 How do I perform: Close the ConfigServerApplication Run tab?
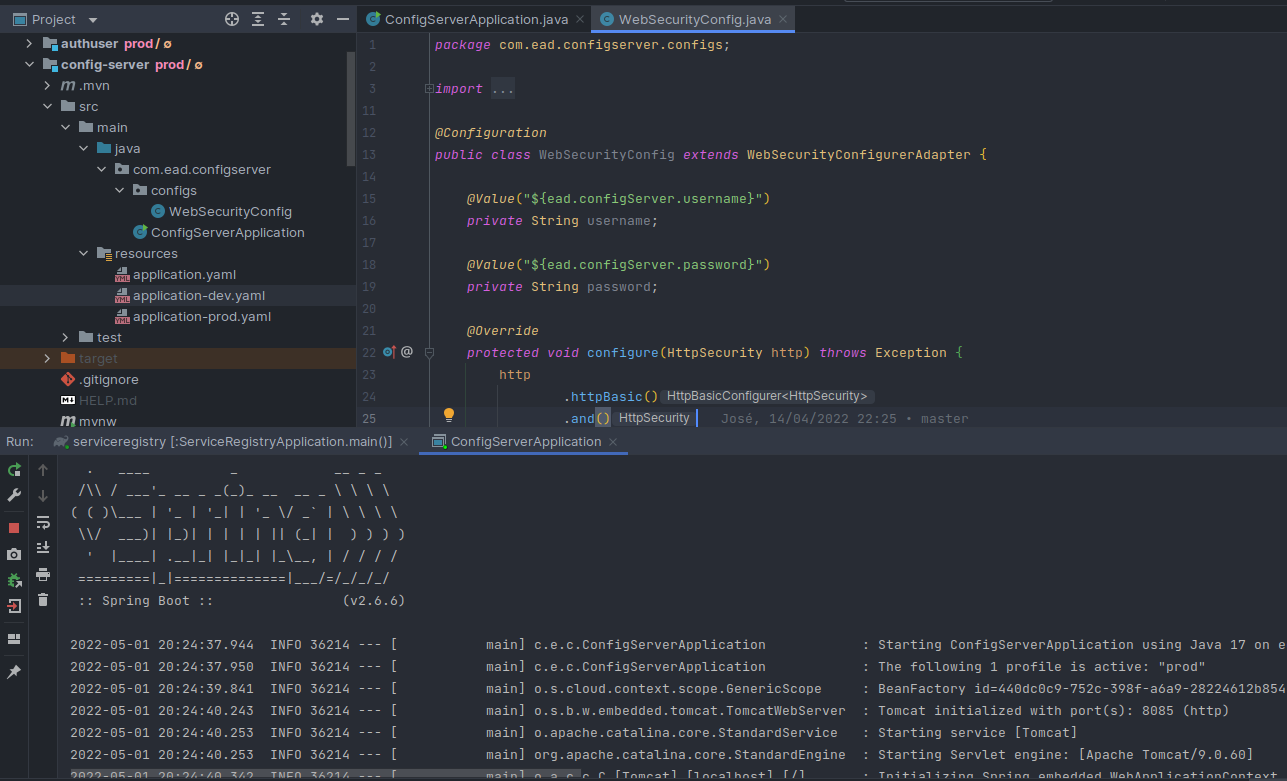click(615, 441)
